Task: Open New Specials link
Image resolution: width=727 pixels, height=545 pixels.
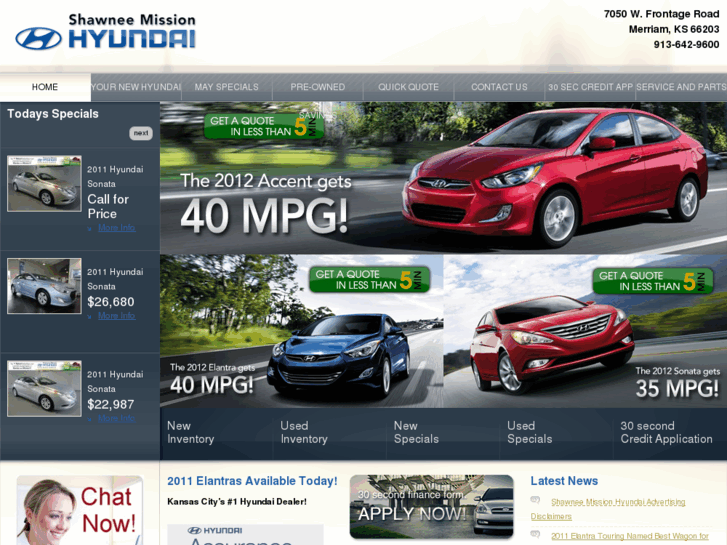Action: (x=416, y=432)
